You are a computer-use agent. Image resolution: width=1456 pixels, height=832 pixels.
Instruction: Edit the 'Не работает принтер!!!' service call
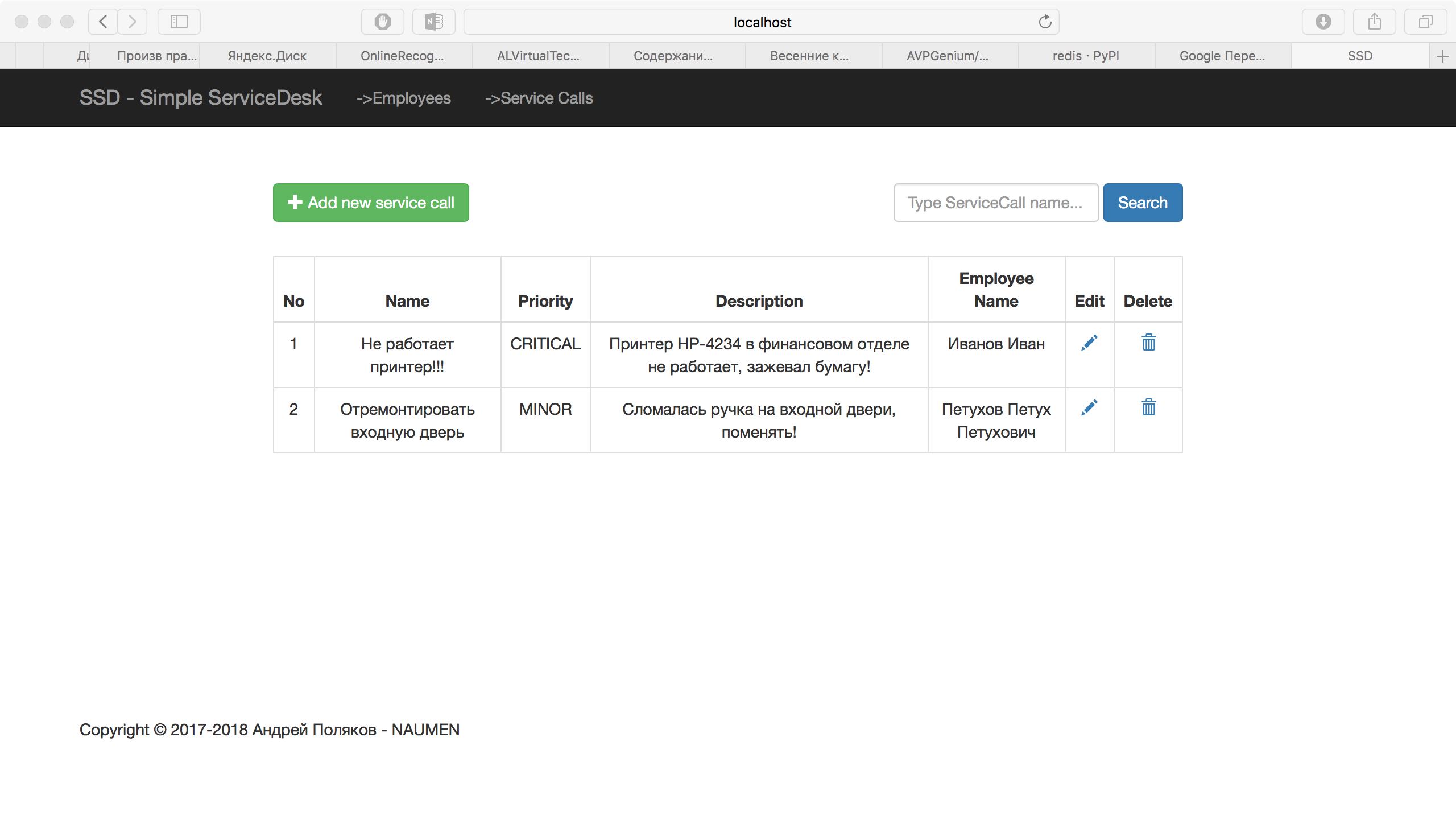[x=1089, y=343]
